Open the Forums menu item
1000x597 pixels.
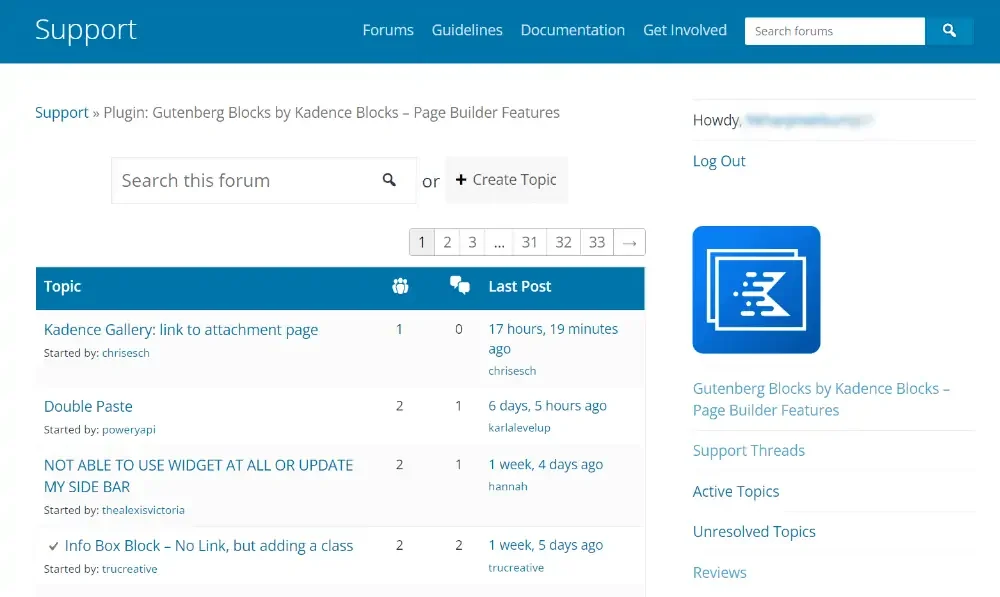tap(388, 30)
